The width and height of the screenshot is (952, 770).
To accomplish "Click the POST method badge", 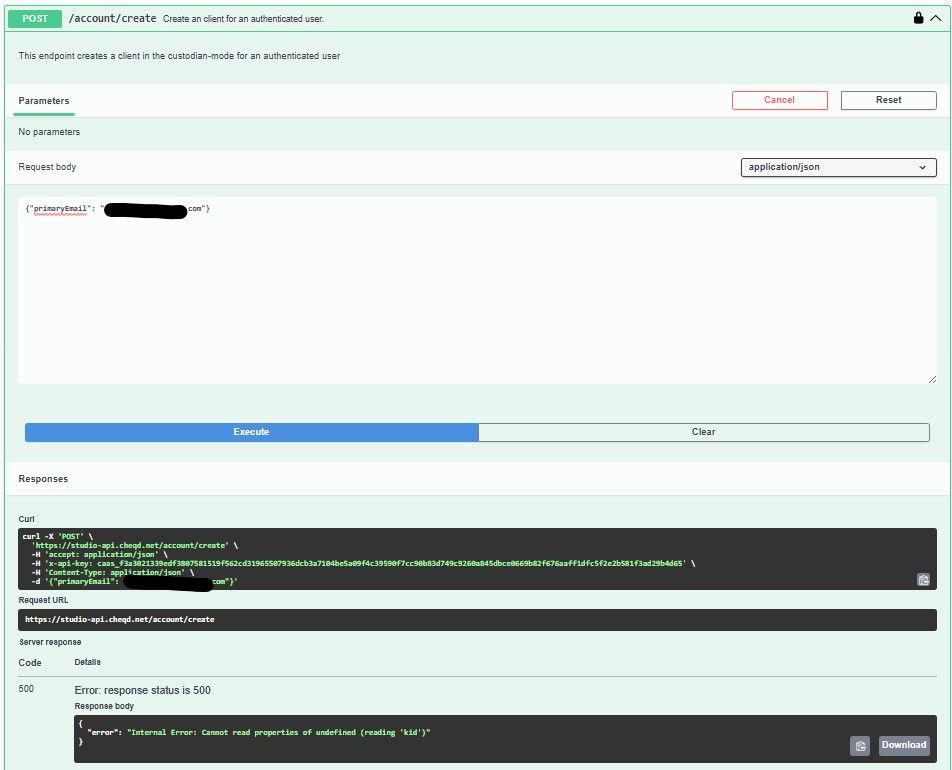I will tap(35, 19).
